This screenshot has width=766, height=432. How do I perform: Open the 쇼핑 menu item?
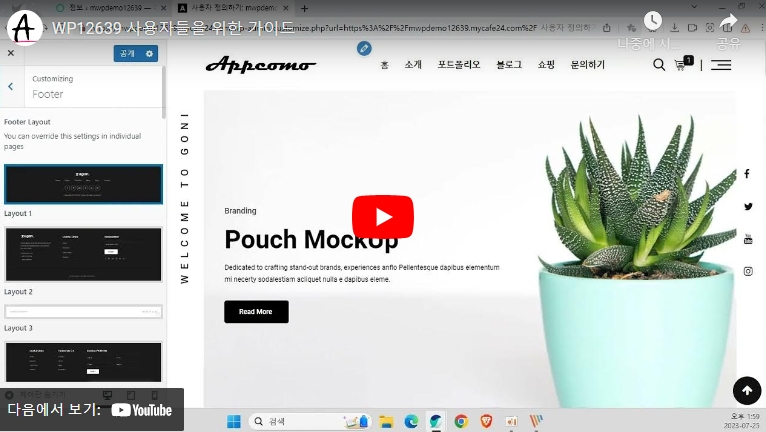(x=546, y=65)
